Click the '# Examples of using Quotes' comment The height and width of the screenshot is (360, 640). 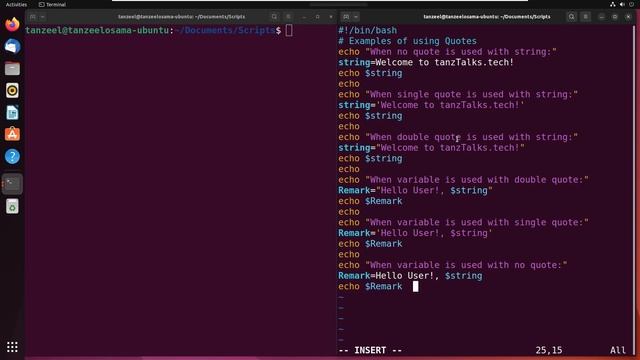(x=407, y=41)
